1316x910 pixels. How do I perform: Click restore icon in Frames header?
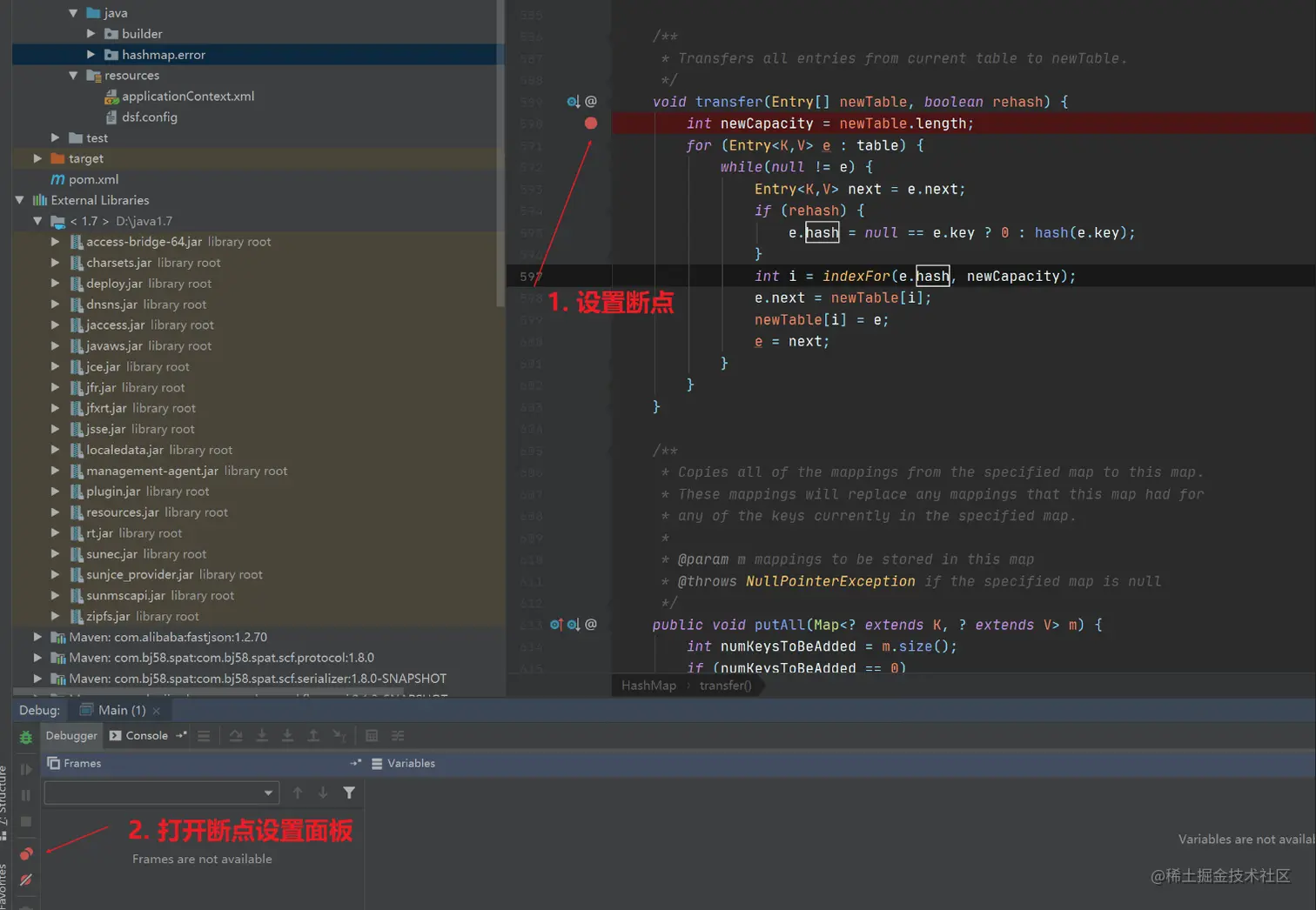pyautogui.click(x=355, y=763)
